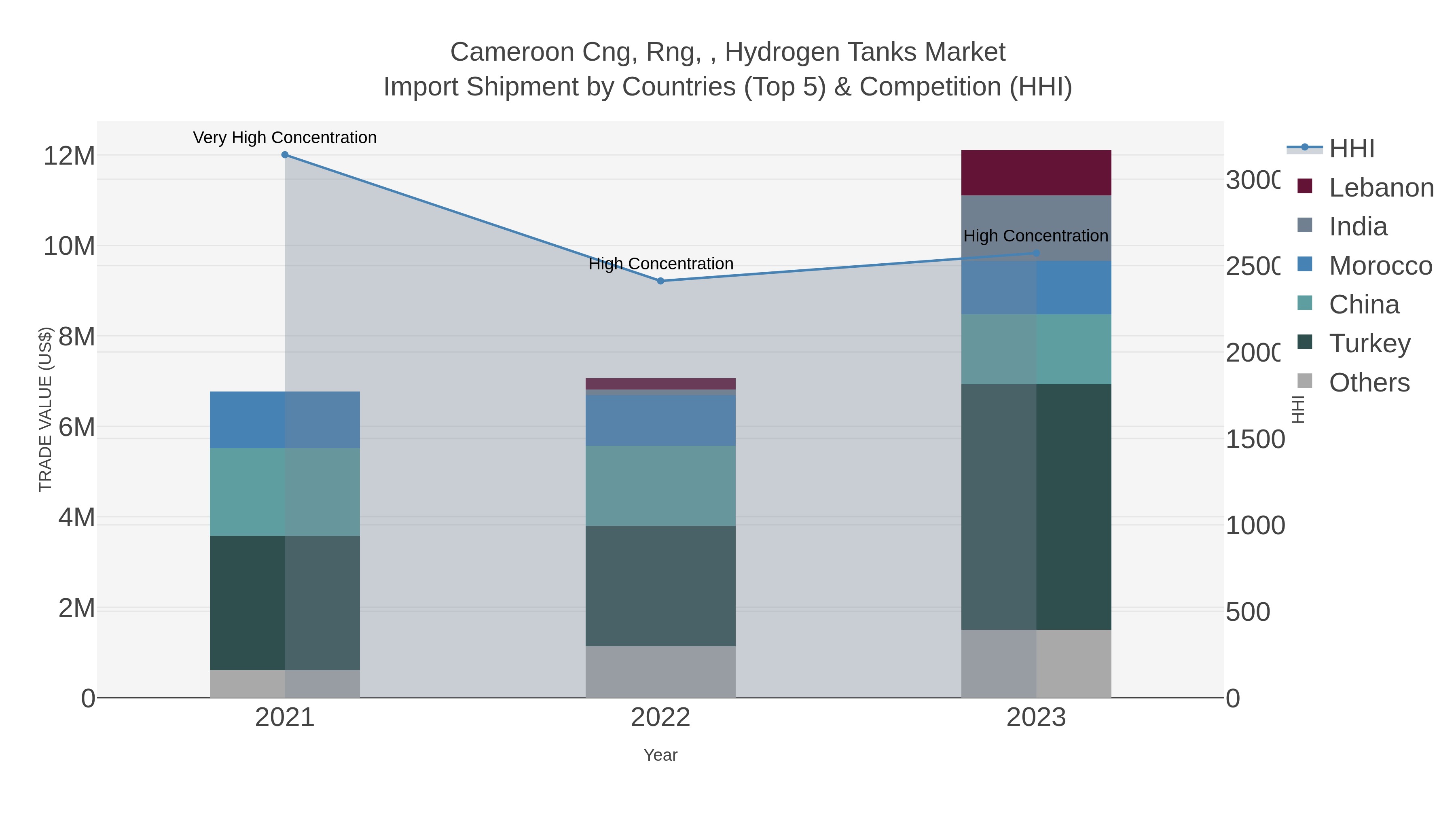Select the Lebanon segment of the 2023 bar

(1036, 173)
